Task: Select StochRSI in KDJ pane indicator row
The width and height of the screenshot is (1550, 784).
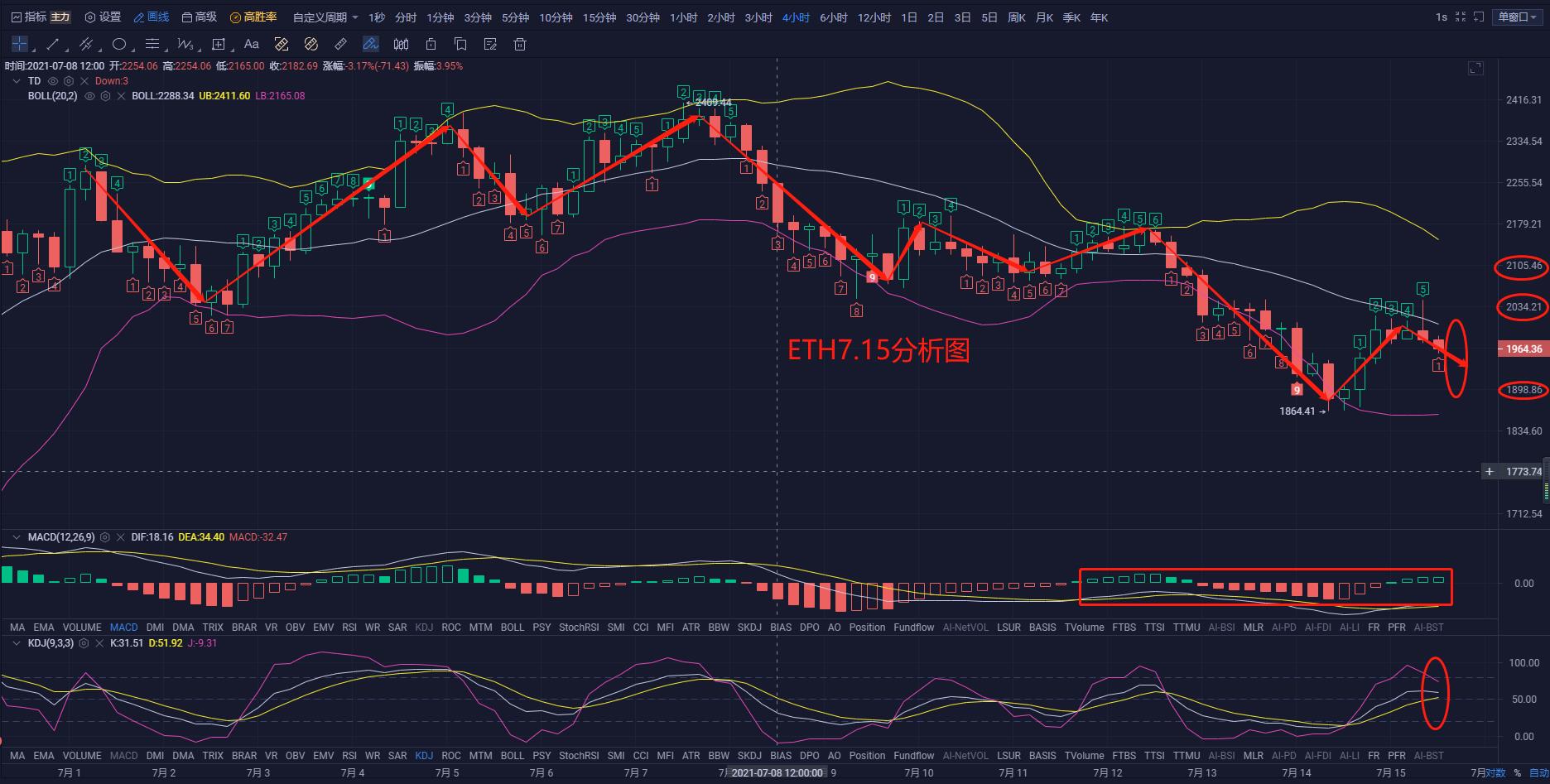Action: (579, 756)
